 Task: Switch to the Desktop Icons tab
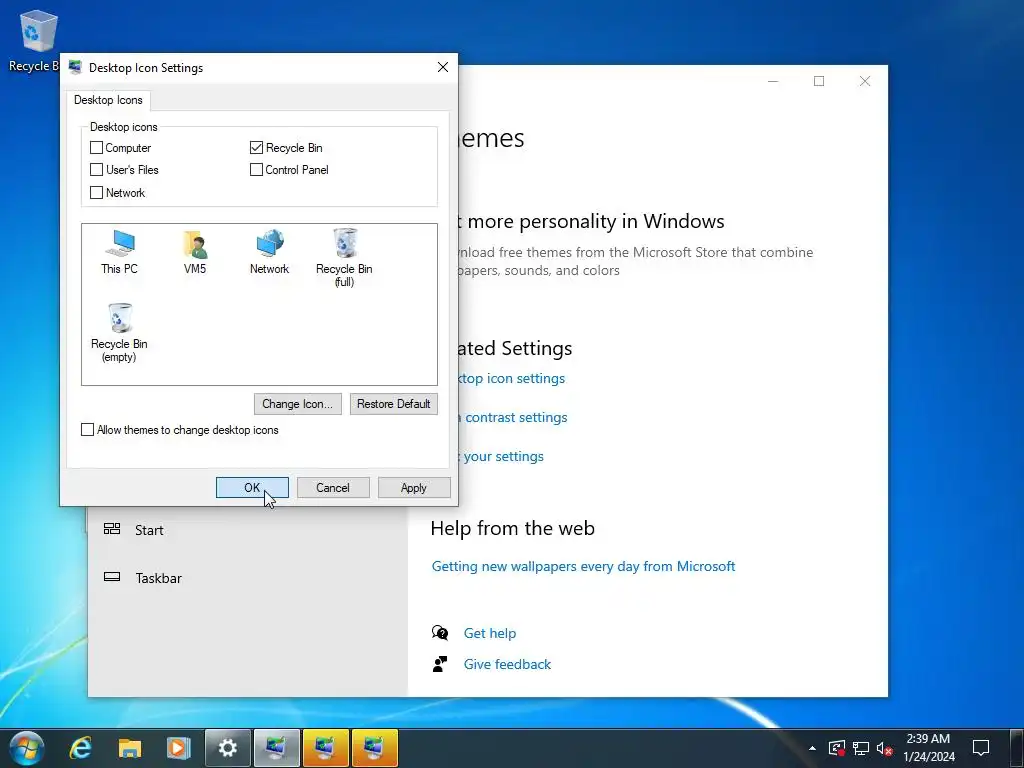108,100
